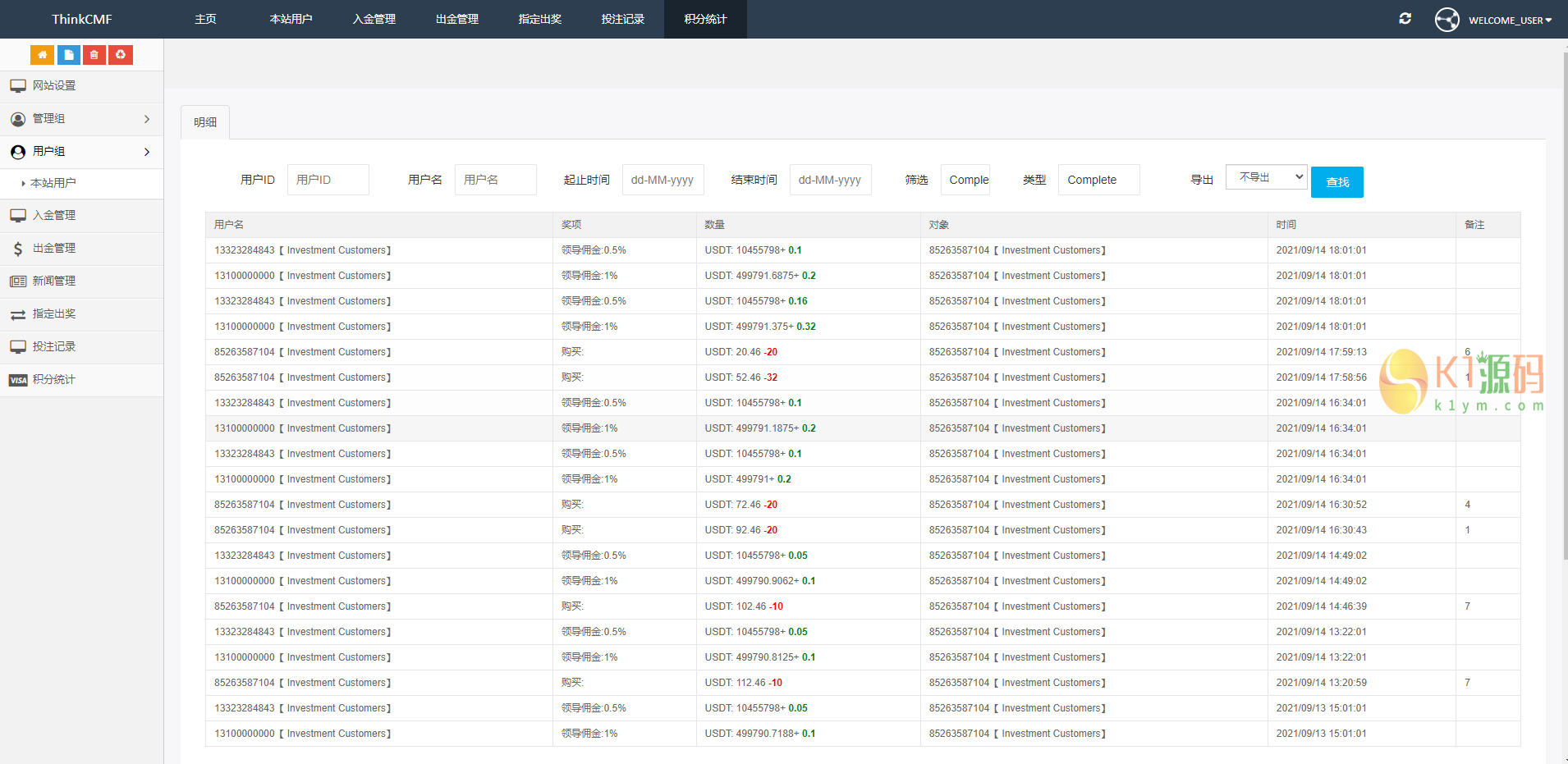Focus the 用户ID input field

pyautogui.click(x=328, y=180)
